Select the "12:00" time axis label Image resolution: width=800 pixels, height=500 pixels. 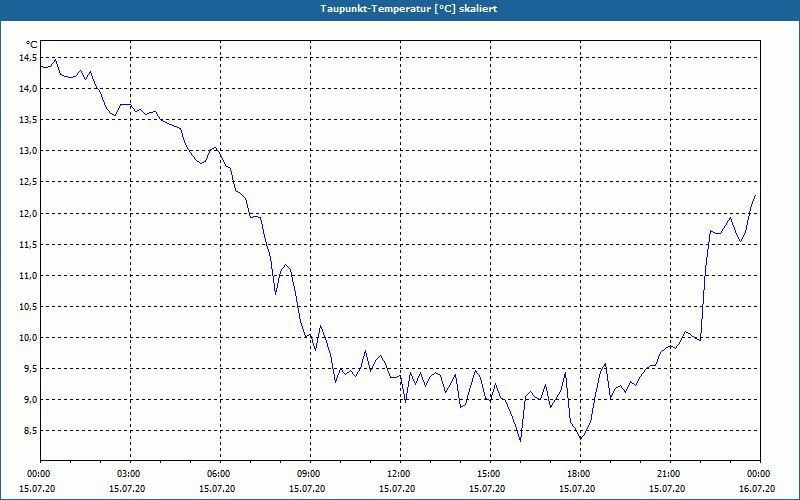coord(400,474)
